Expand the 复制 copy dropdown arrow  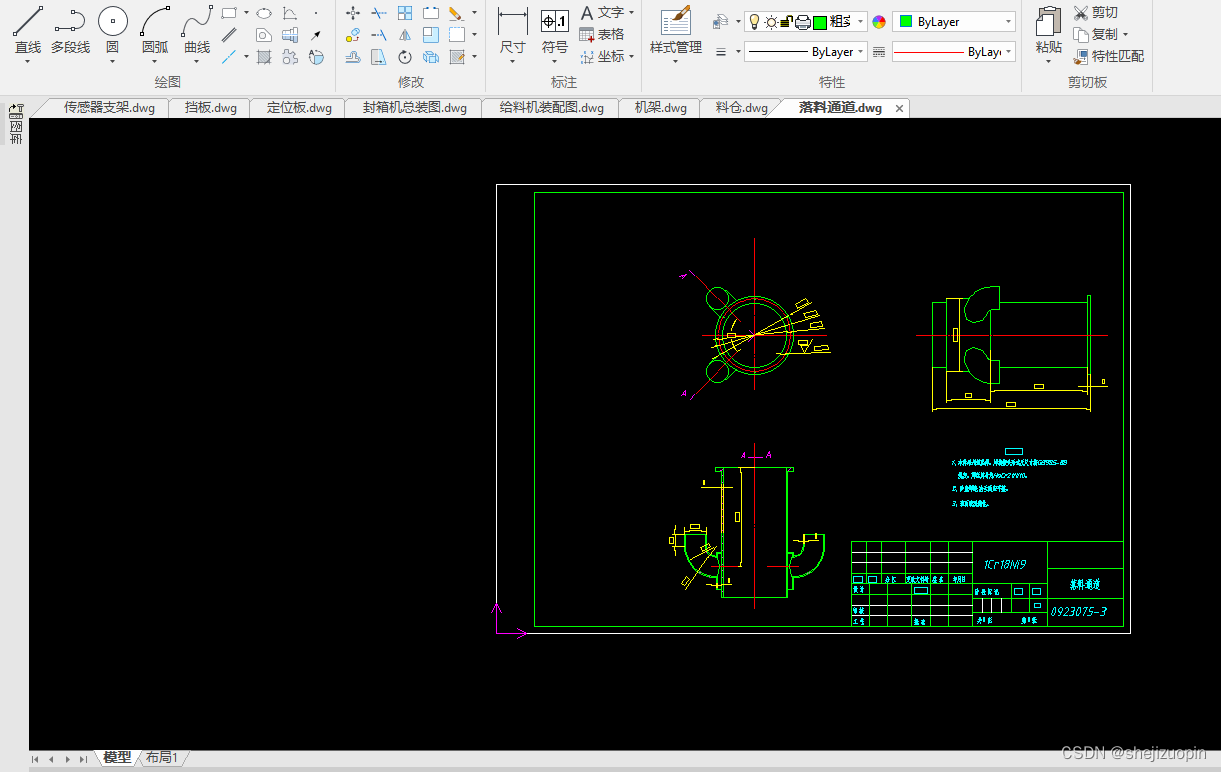pyautogui.click(x=1125, y=35)
